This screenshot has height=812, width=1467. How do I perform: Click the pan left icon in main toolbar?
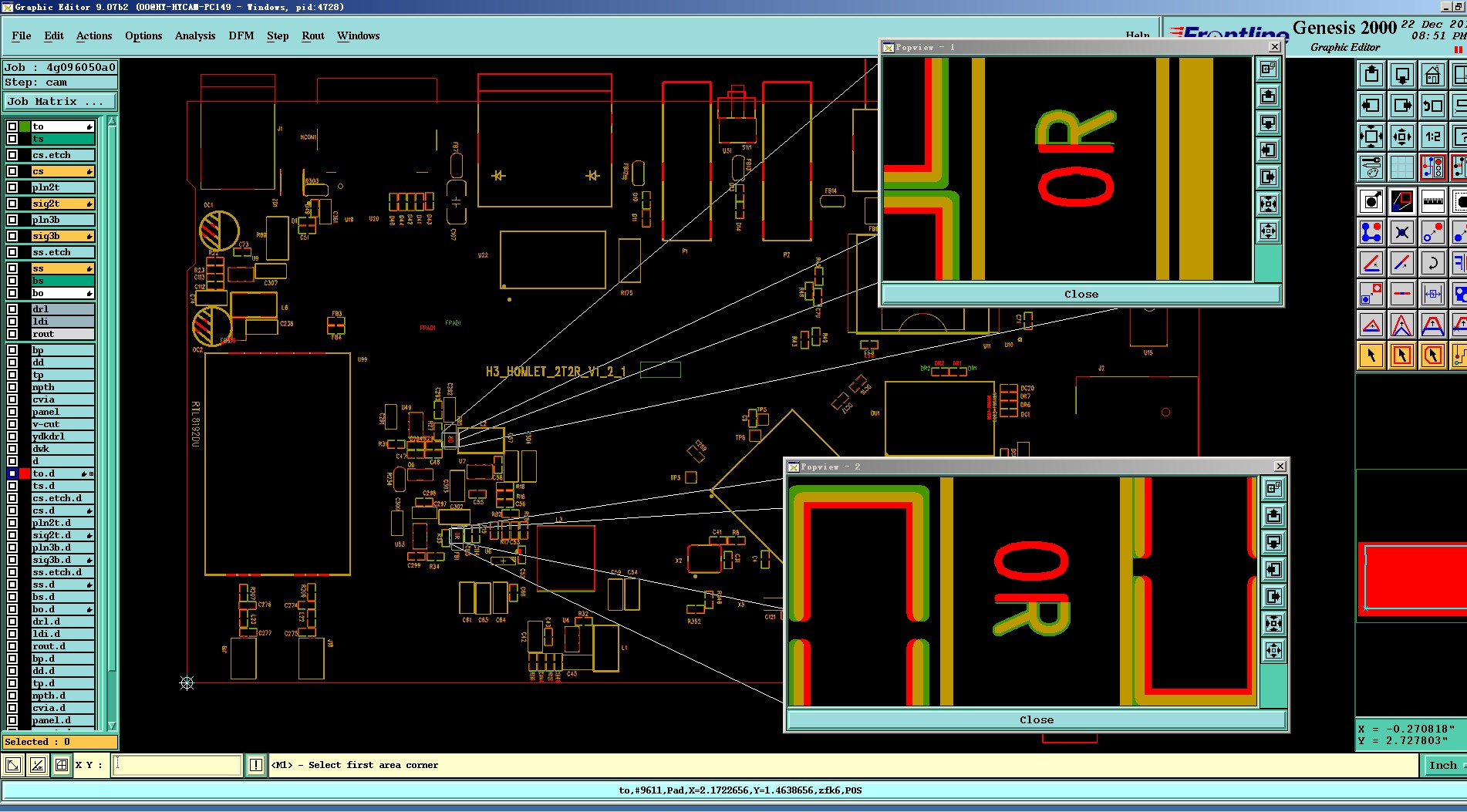coord(1371,106)
